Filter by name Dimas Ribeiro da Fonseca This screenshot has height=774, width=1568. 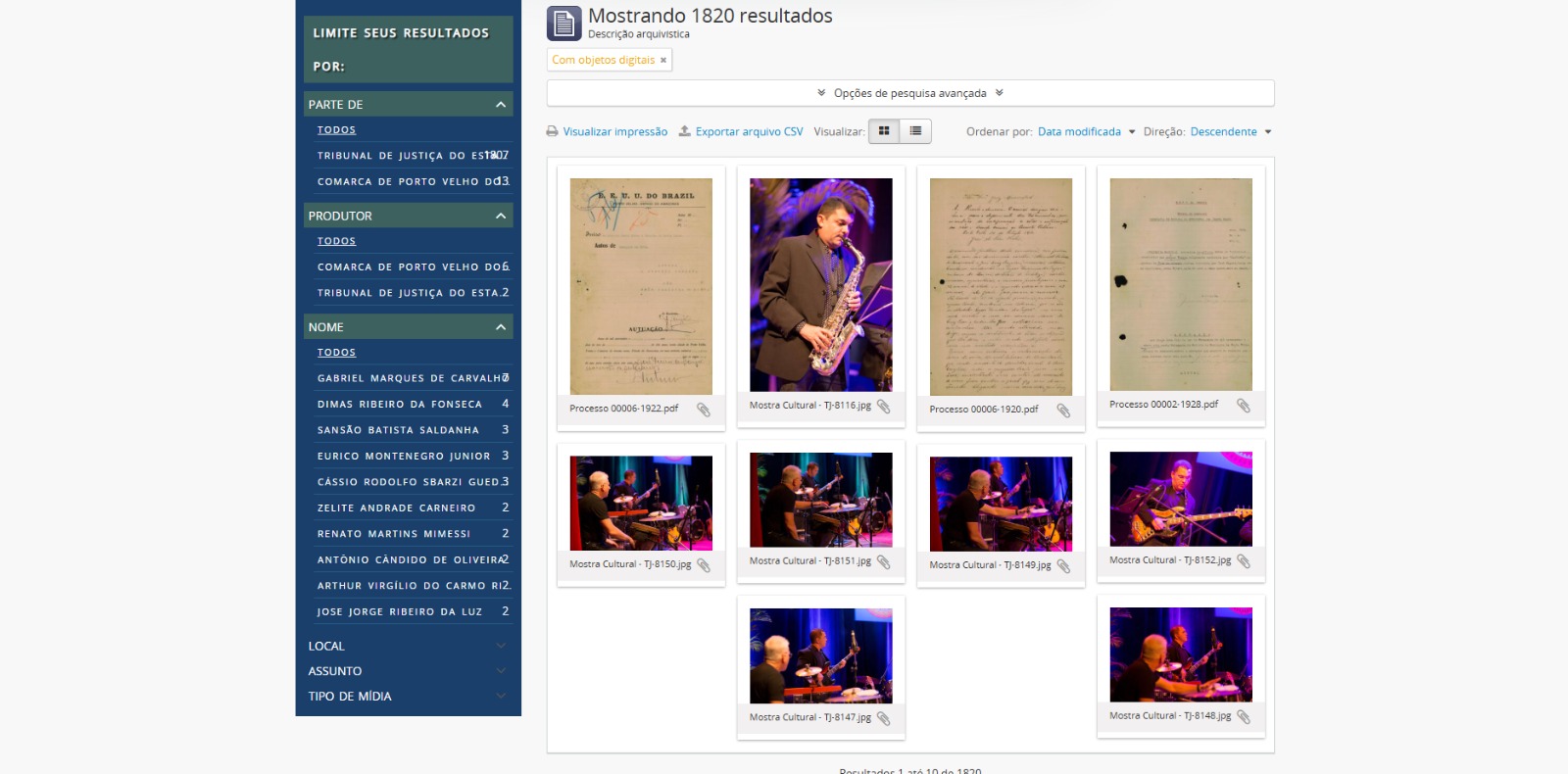point(400,404)
